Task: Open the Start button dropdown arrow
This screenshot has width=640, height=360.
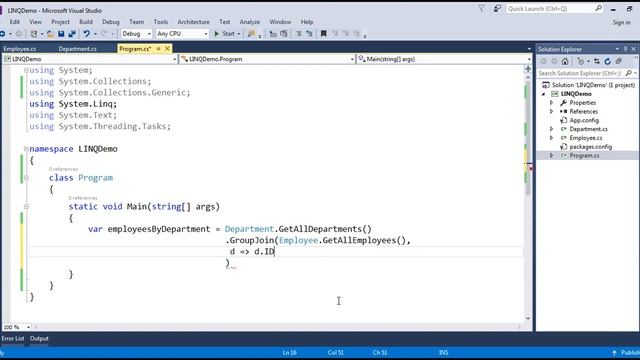Action: 239,34
